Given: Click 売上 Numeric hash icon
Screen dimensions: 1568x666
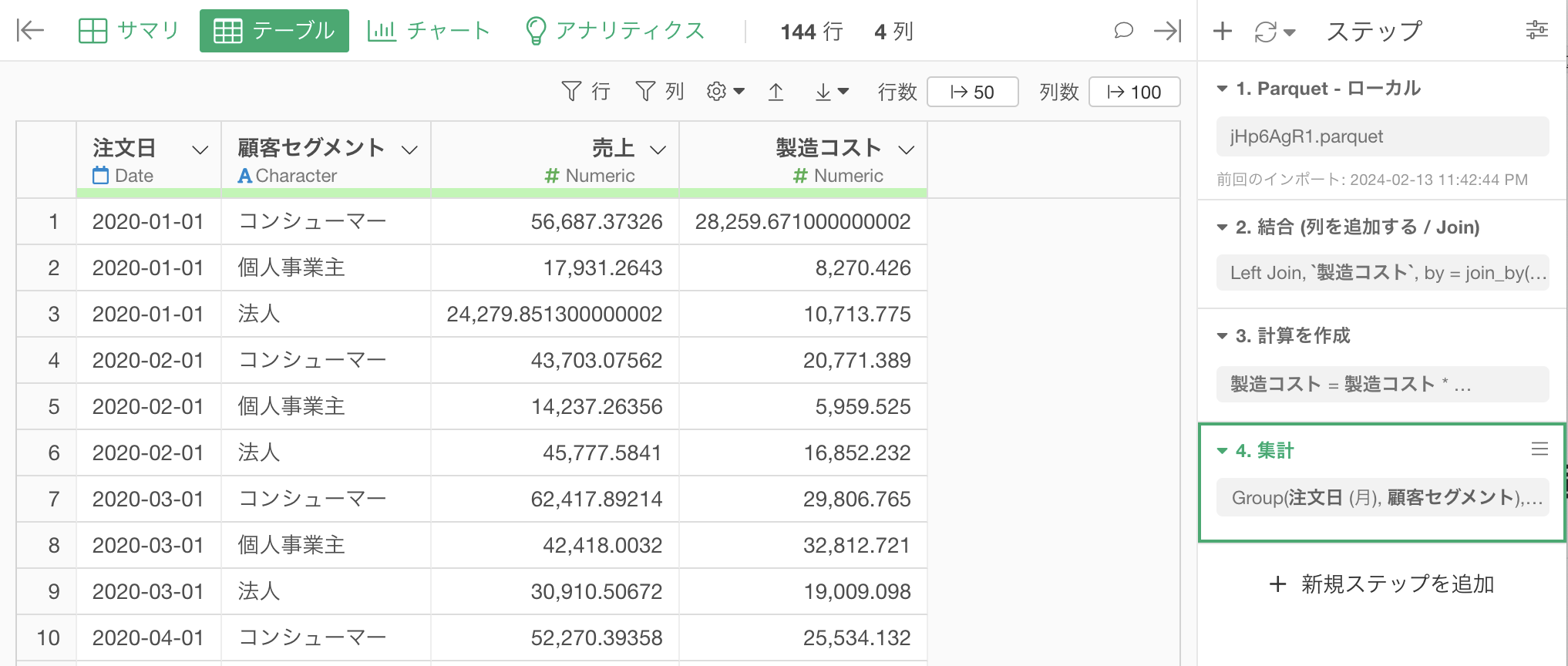Looking at the screenshot, I should click(x=552, y=177).
